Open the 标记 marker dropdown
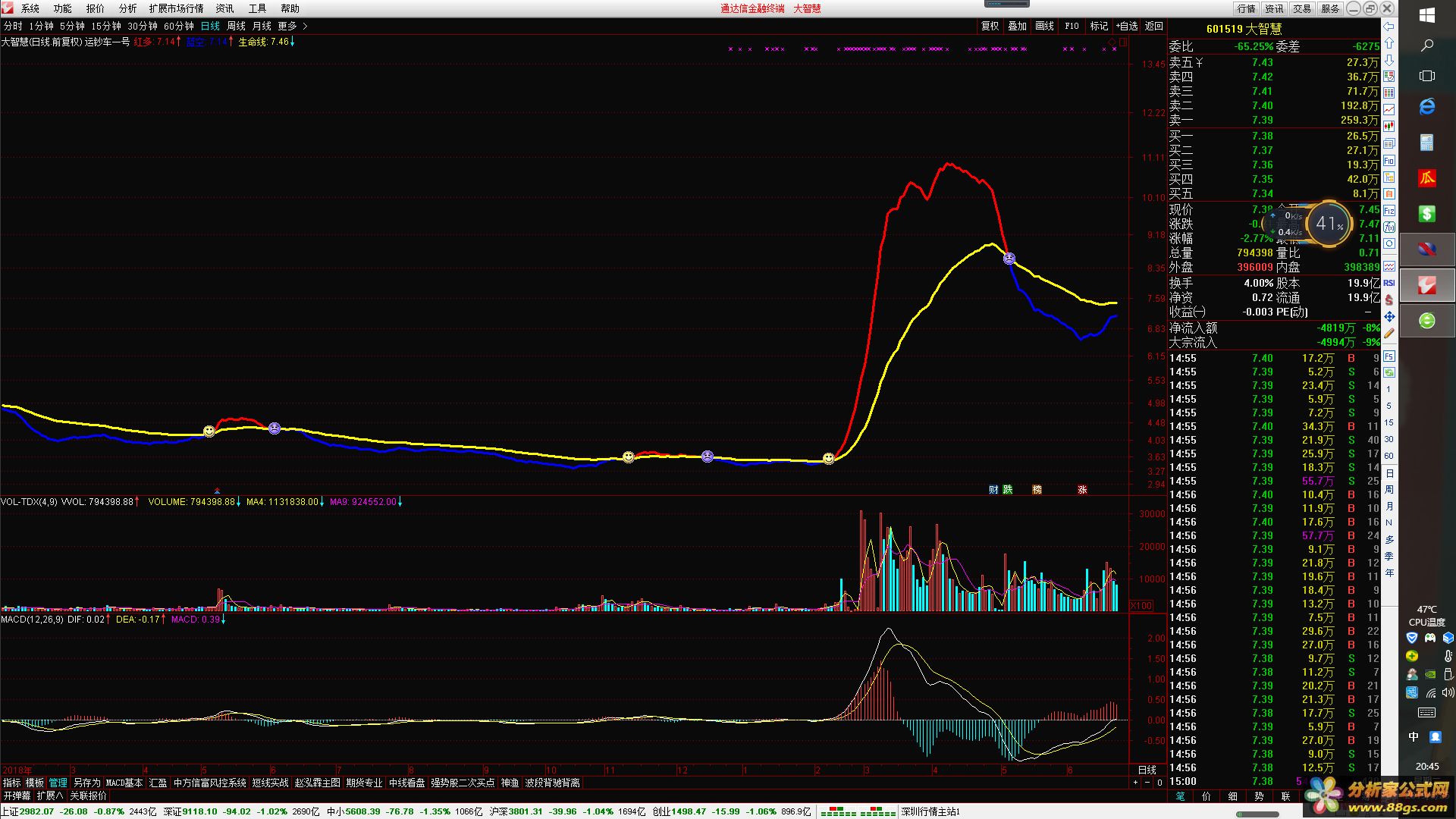 pos(1099,26)
